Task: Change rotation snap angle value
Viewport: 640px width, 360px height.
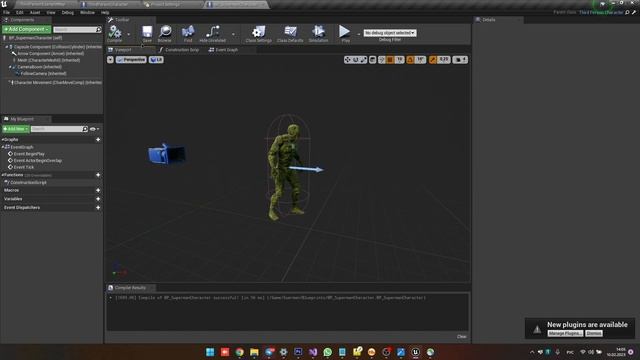Action: coord(420,60)
